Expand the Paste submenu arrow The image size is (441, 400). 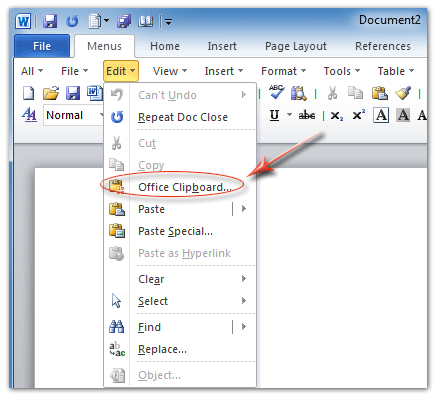click(x=244, y=209)
